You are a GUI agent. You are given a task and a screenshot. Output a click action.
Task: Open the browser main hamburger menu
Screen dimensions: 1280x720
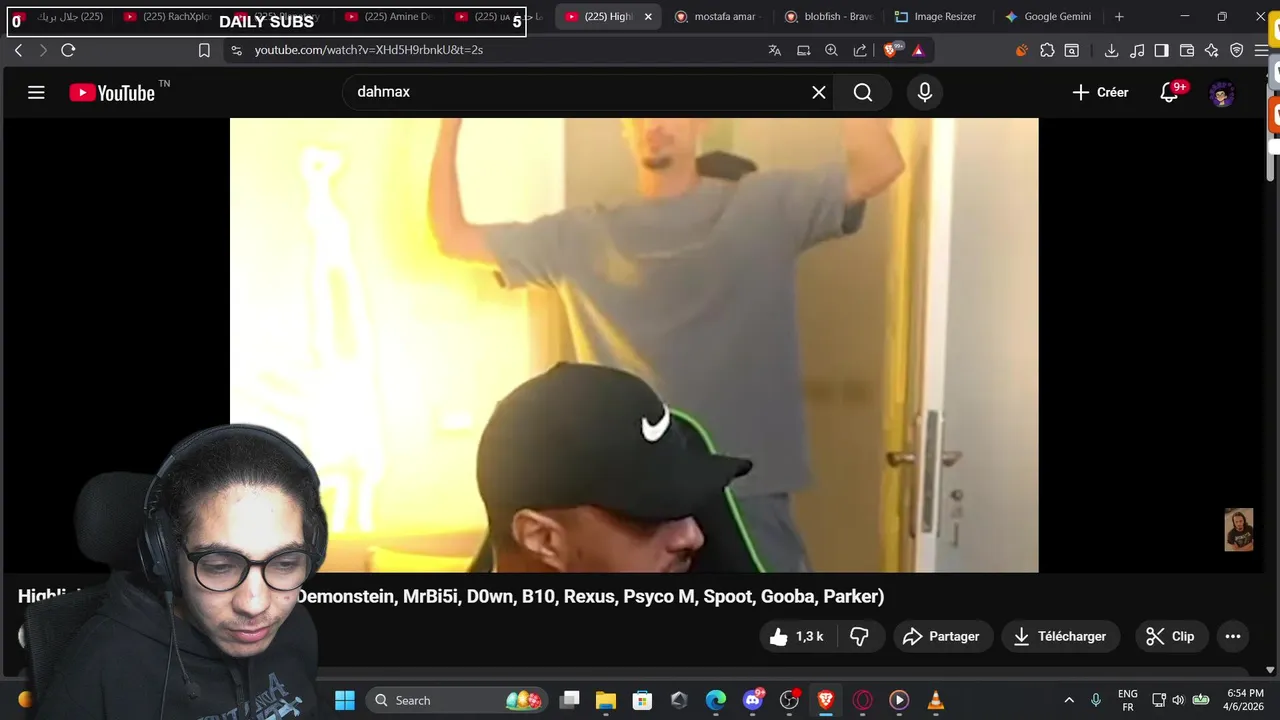(x=1261, y=50)
